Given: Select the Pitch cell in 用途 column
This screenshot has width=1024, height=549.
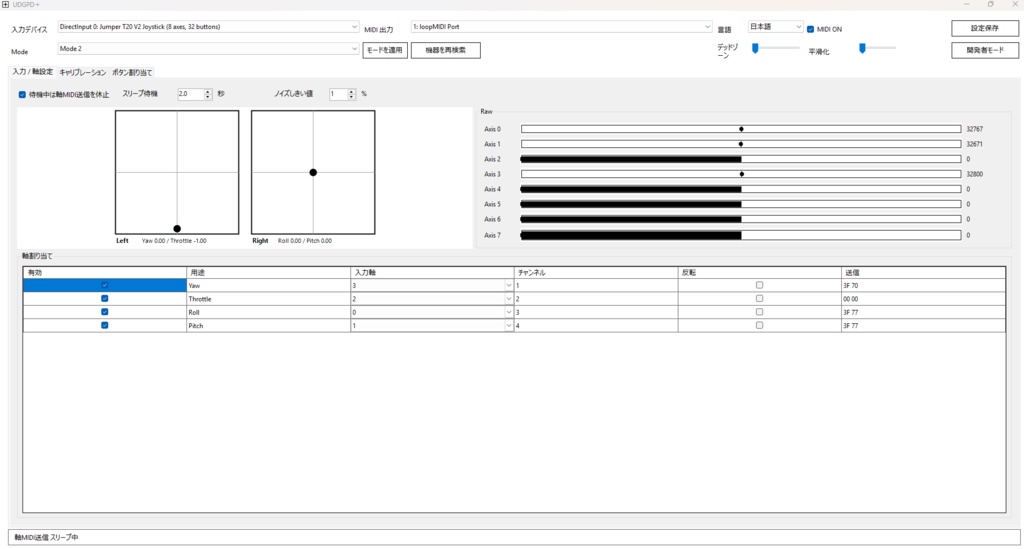Looking at the screenshot, I should (x=268, y=325).
